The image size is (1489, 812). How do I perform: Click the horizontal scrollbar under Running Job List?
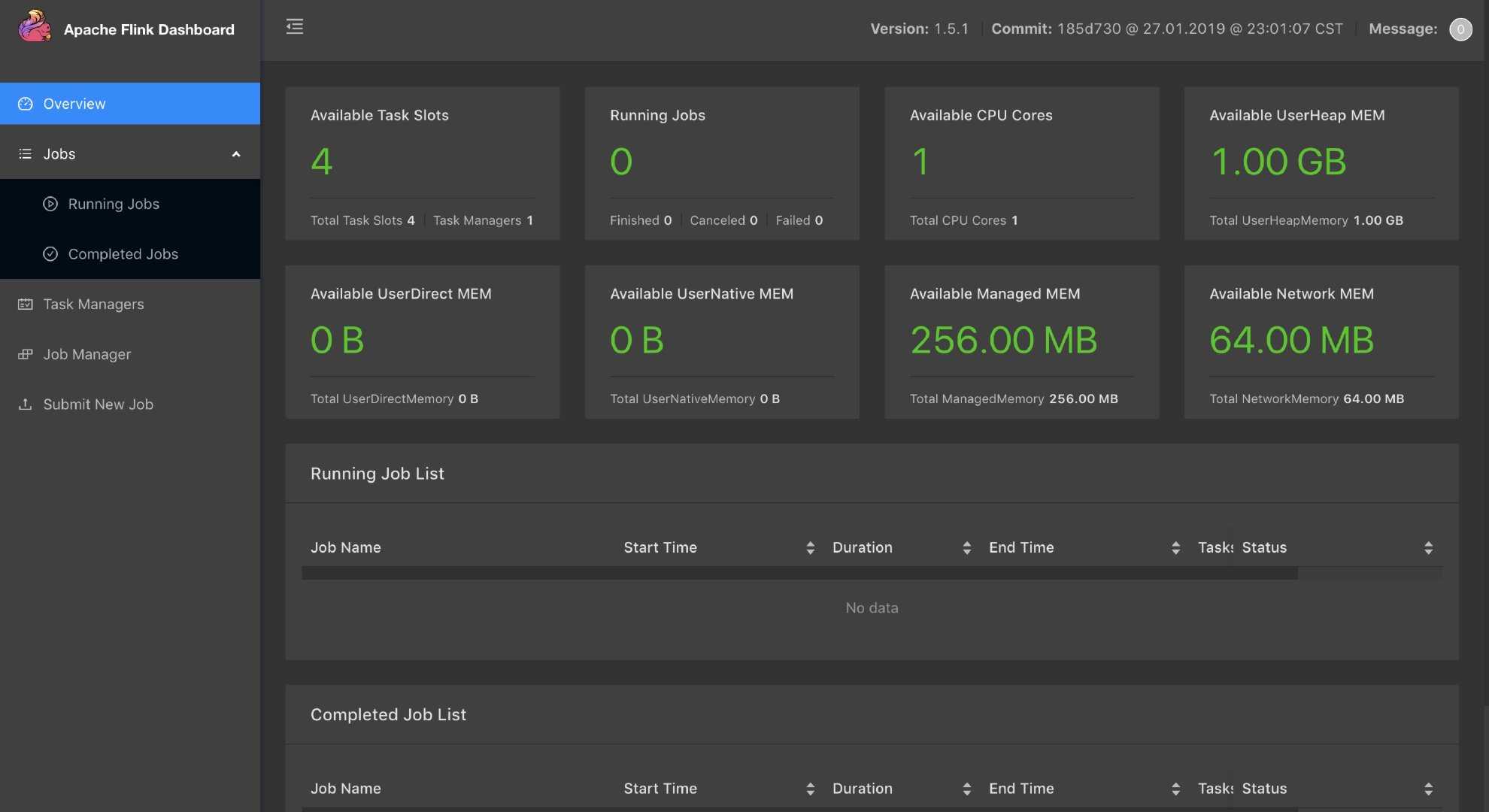coord(799,573)
